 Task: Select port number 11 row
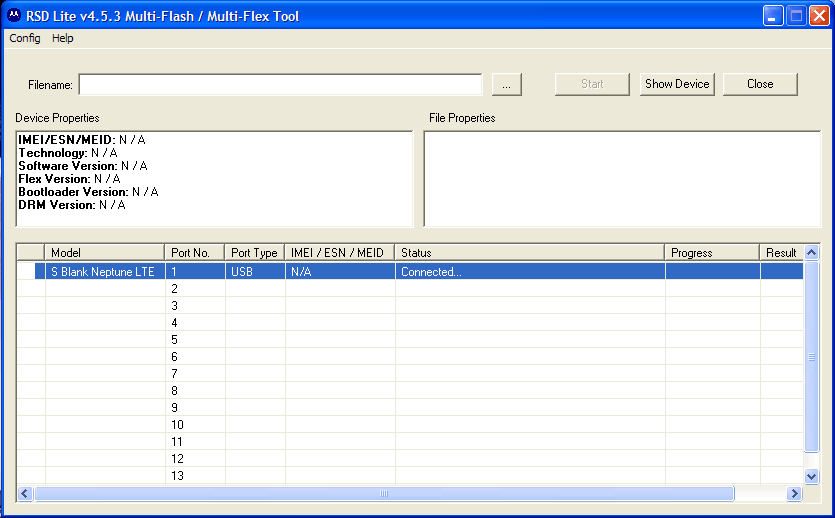[410, 442]
